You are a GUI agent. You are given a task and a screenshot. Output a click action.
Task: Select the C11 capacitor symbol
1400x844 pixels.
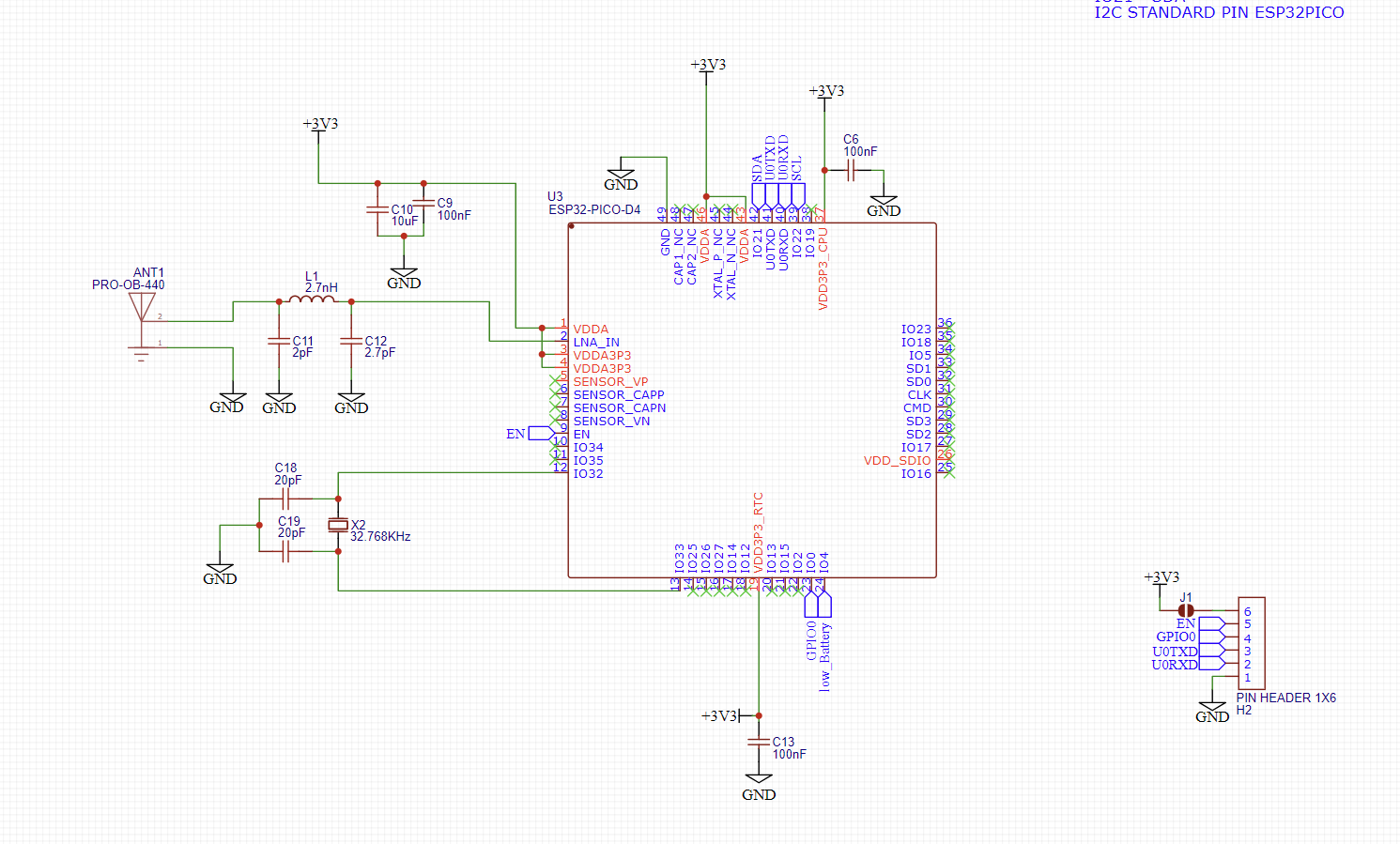point(279,342)
